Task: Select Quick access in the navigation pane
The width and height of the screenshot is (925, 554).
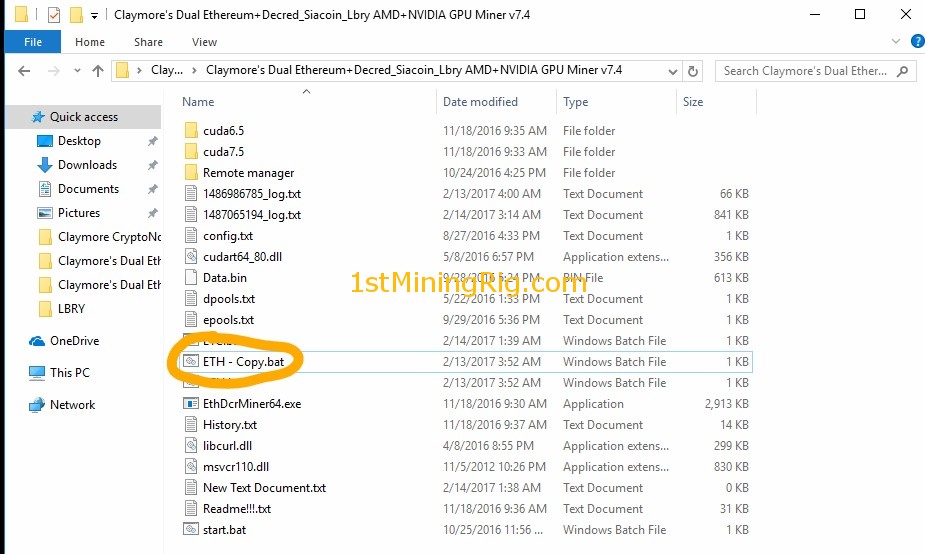Action: tap(83, 117)
